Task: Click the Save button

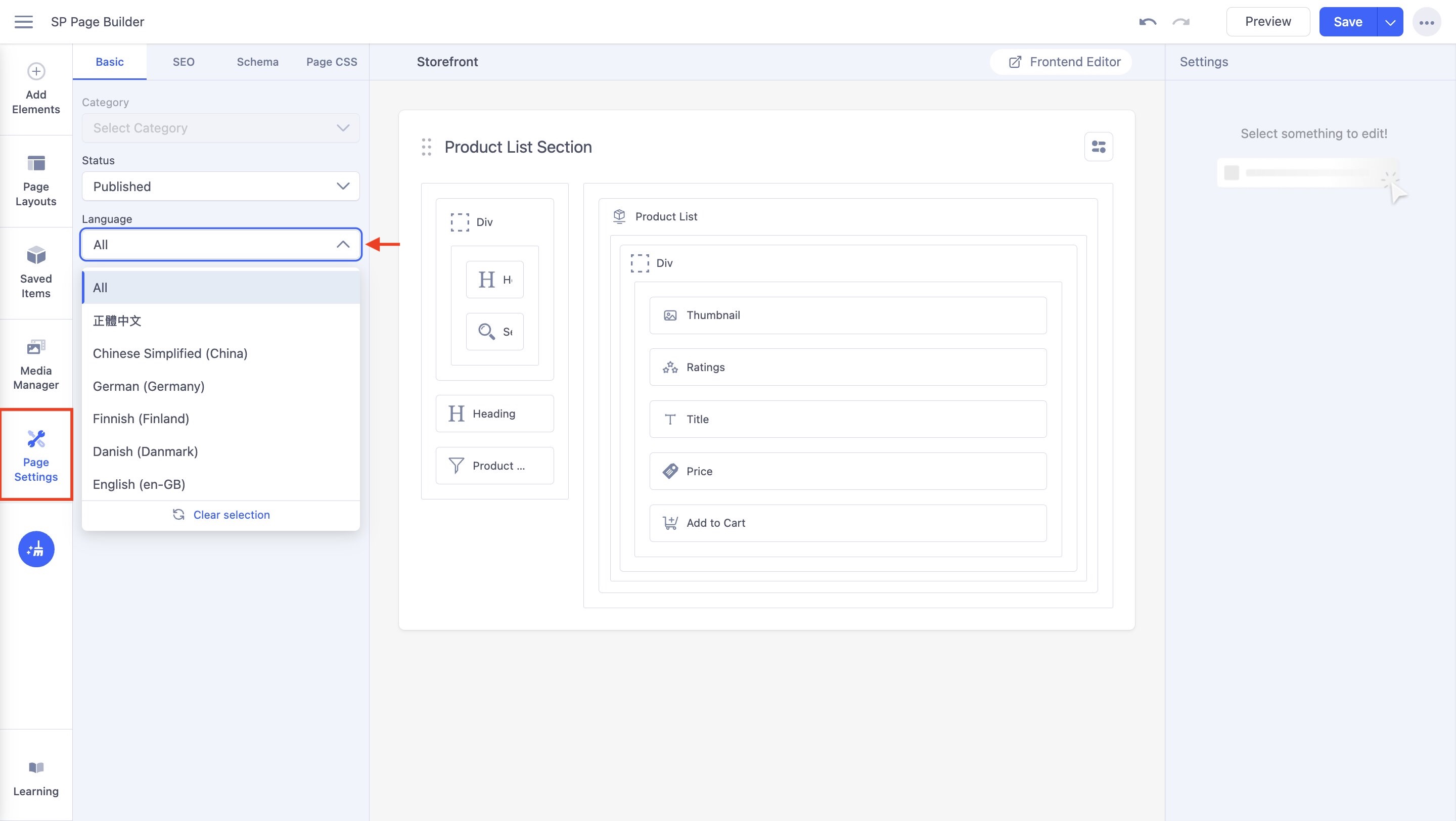Action: click(x=1348, y=22)
